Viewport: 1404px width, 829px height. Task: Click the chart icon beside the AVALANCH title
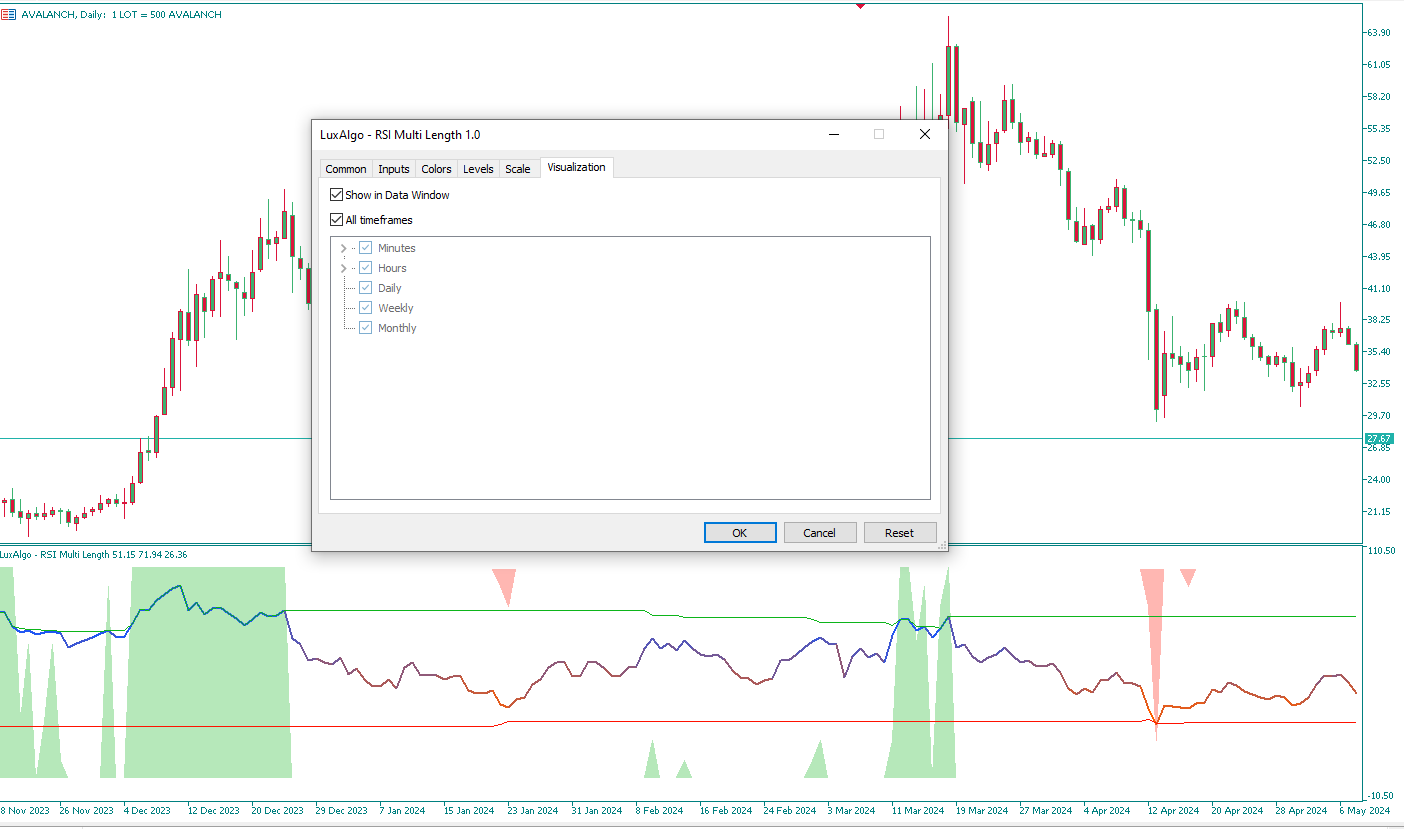[9, 15]
